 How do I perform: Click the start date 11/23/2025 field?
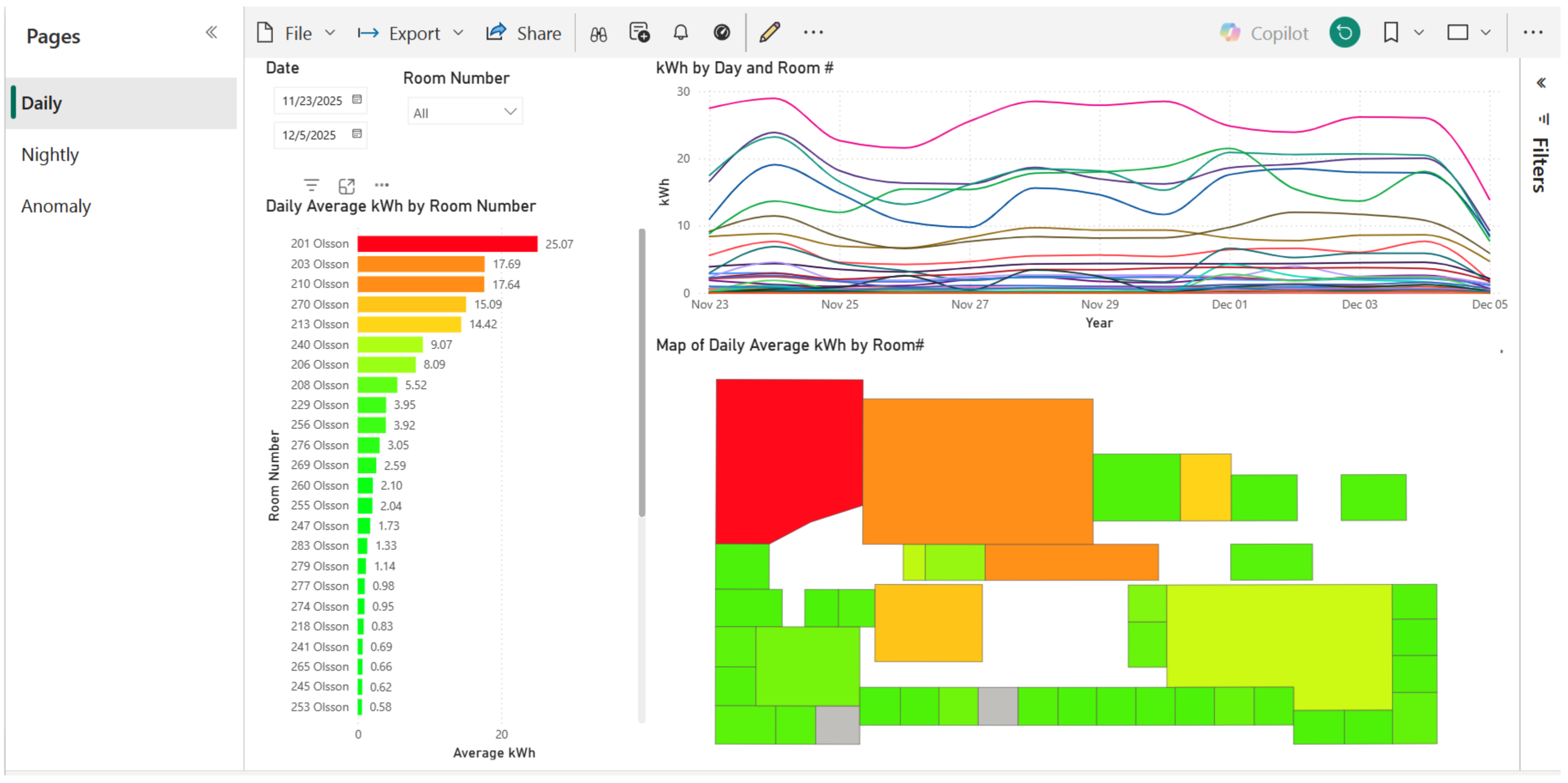point(312,101)
